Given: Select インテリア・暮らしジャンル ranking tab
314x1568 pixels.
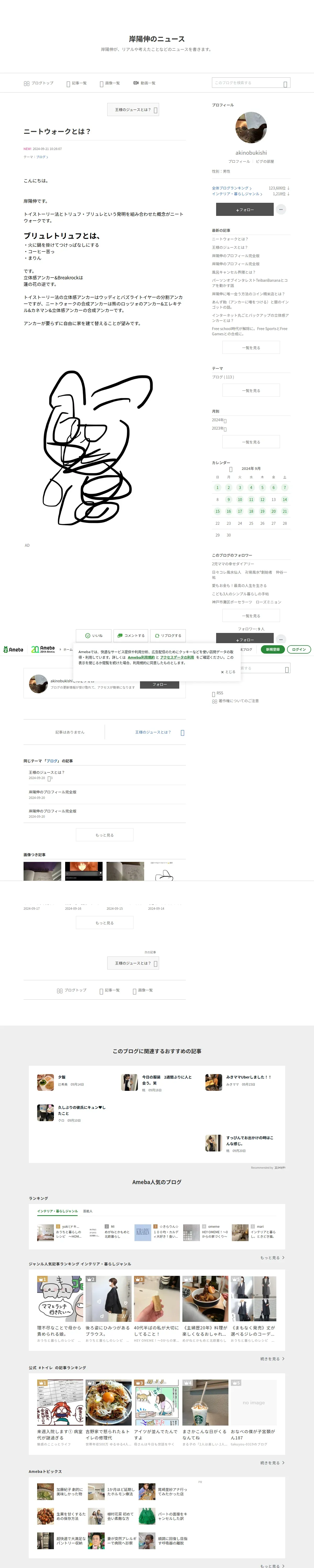Looking at the screenshot, I should click(x=57, y=1211).
